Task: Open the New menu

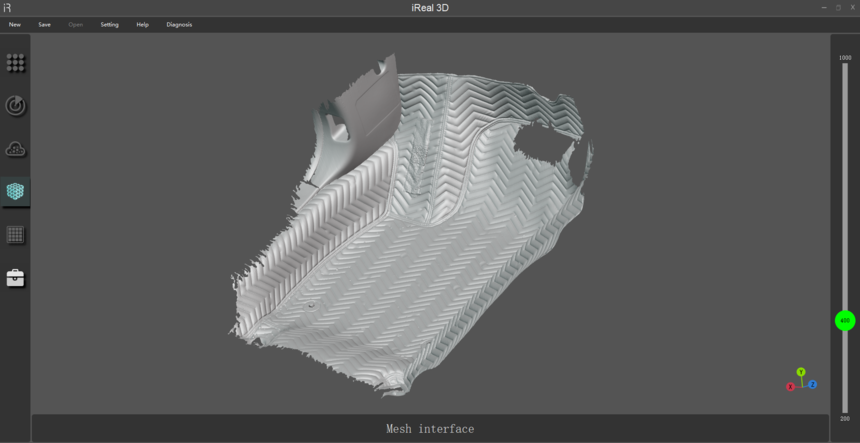Action: (x=14, y=24)
